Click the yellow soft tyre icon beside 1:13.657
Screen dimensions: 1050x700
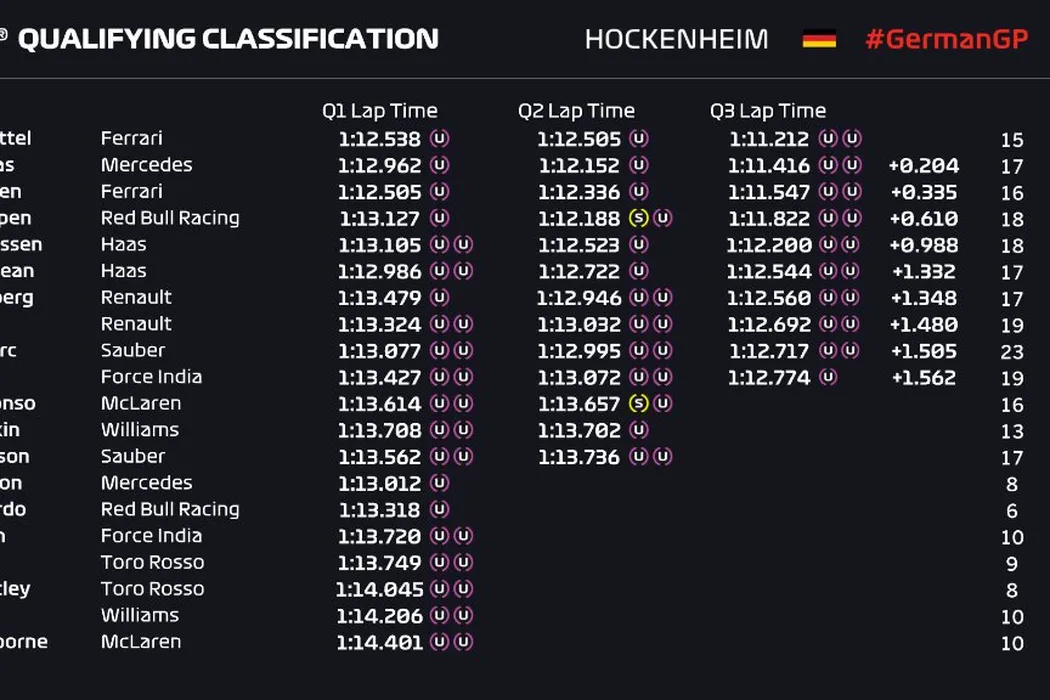[x=638, y=404]
